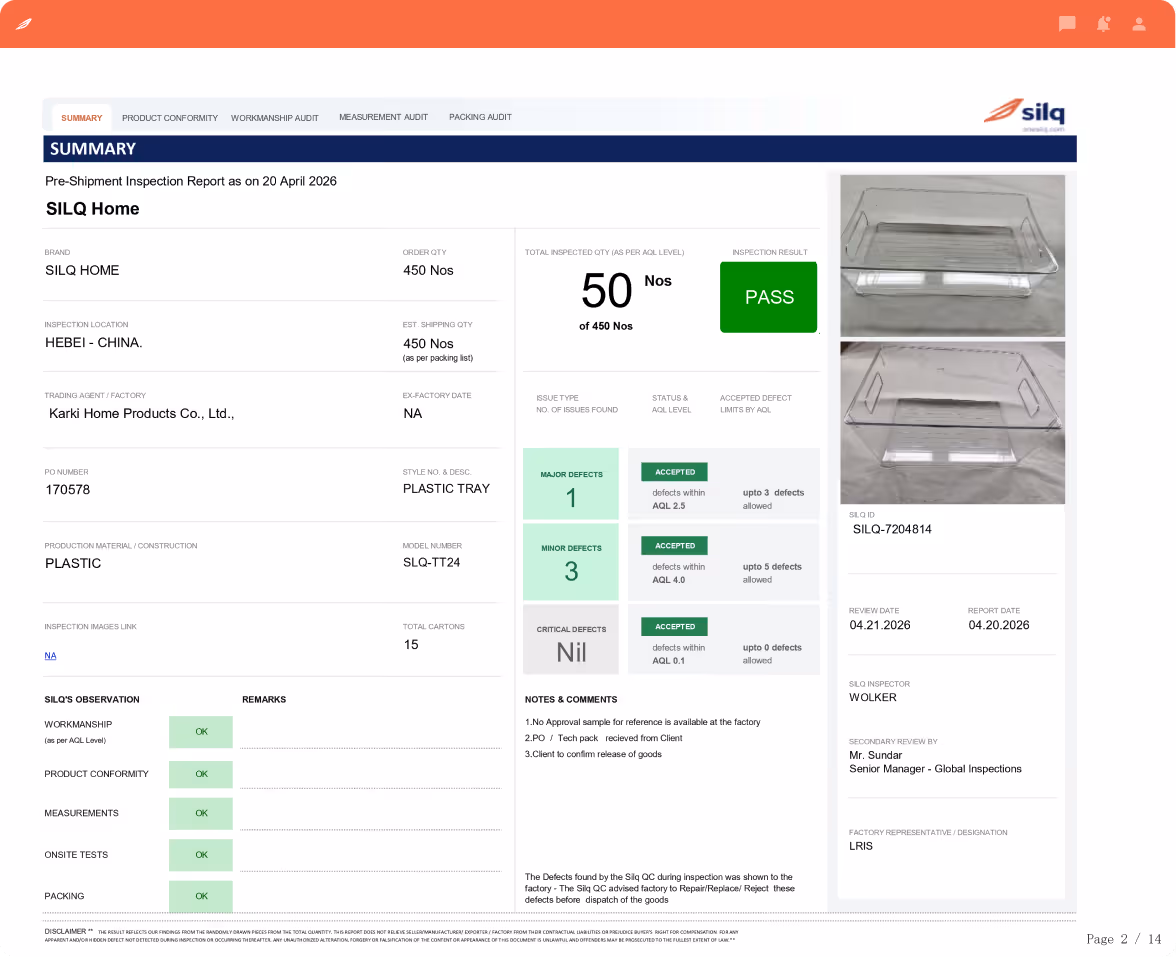1176x957 pixels.
Task: Open the NA inspection images link
Action: 50,656
